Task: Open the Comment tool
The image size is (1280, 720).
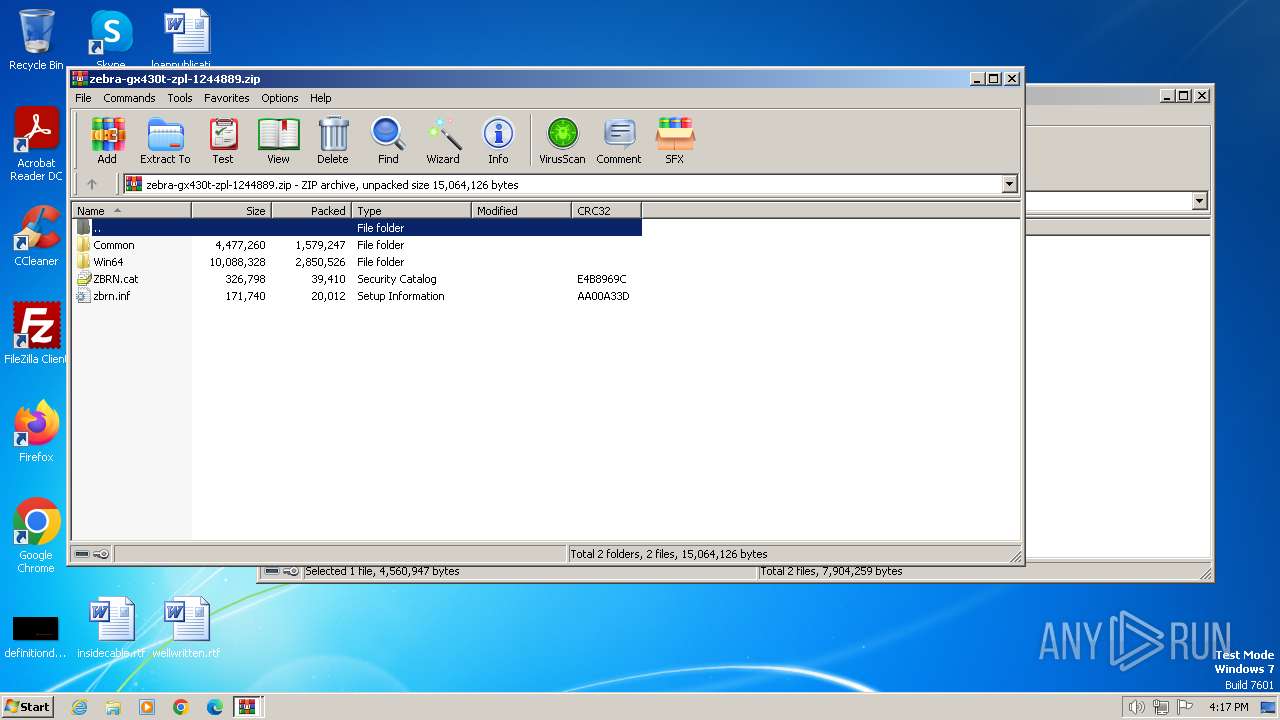Action: 619,140
